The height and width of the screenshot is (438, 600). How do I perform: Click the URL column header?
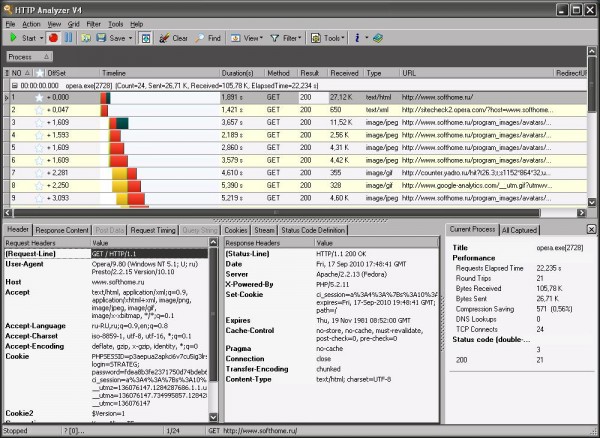pyautogui.click(x=476, y=73)
